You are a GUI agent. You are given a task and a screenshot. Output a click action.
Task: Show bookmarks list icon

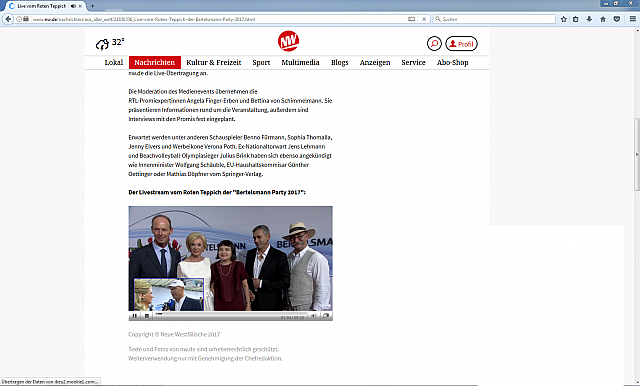(576, 19)
